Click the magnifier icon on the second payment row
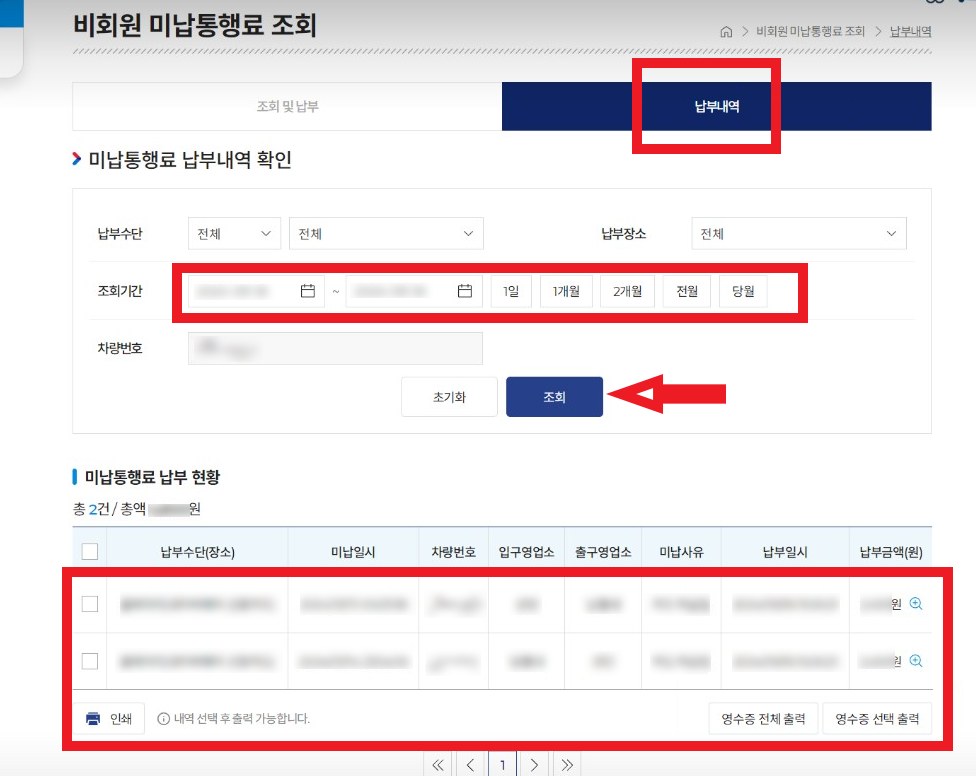Screen dimensions: 976x776 pos(916,661)
